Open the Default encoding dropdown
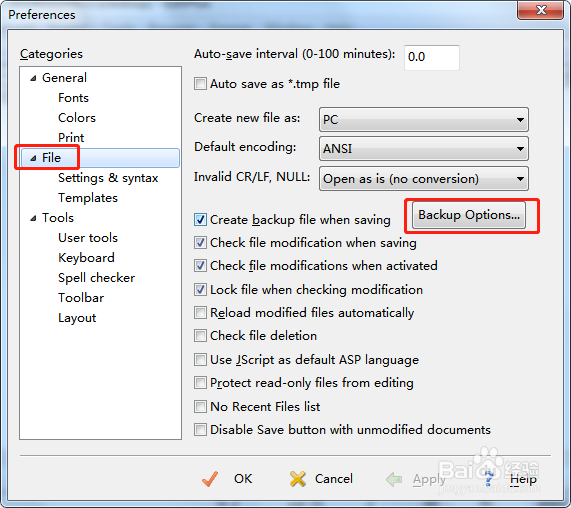Screen dimensions: 571x508 pyautogui.click(x=424, y=149)
